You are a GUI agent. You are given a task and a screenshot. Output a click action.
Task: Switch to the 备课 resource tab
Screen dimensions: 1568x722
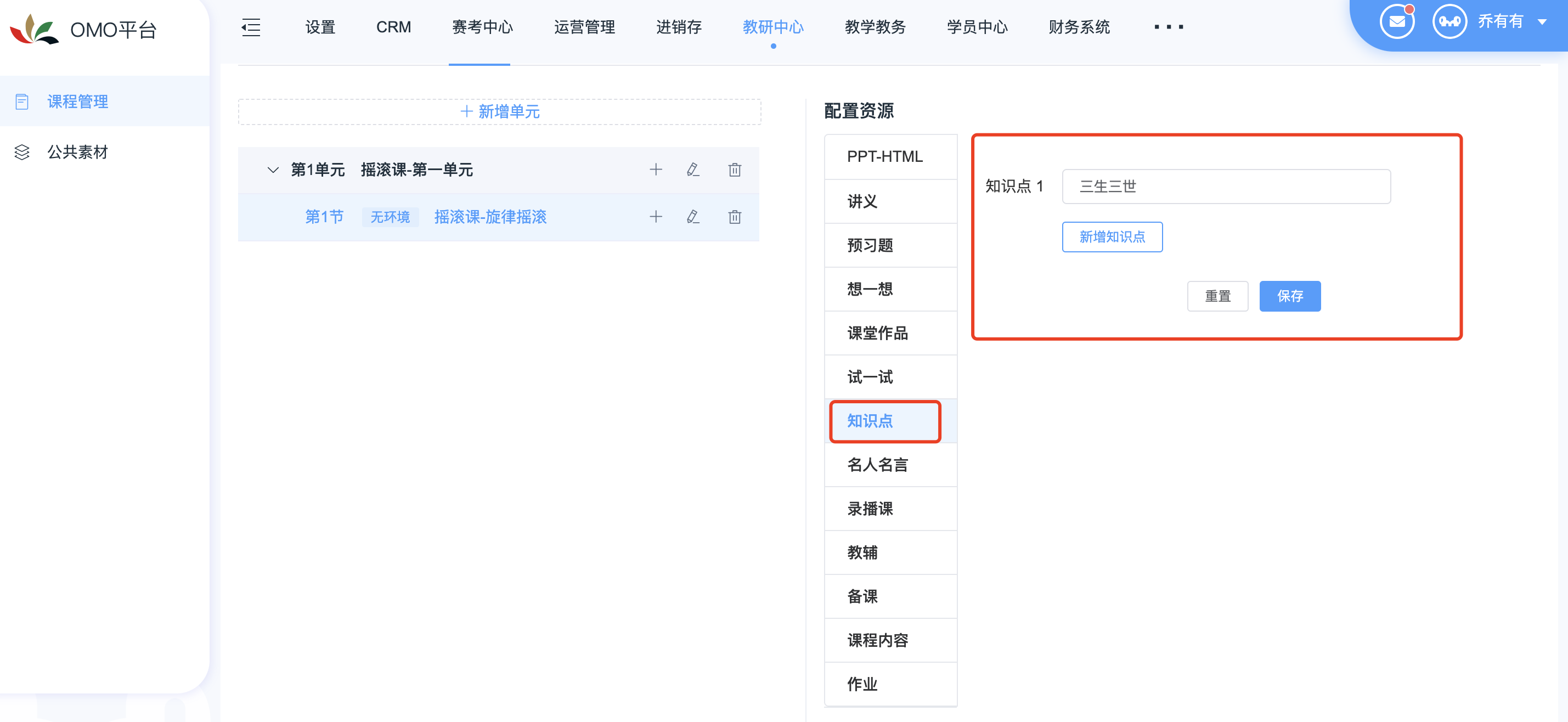pos(890,596)
